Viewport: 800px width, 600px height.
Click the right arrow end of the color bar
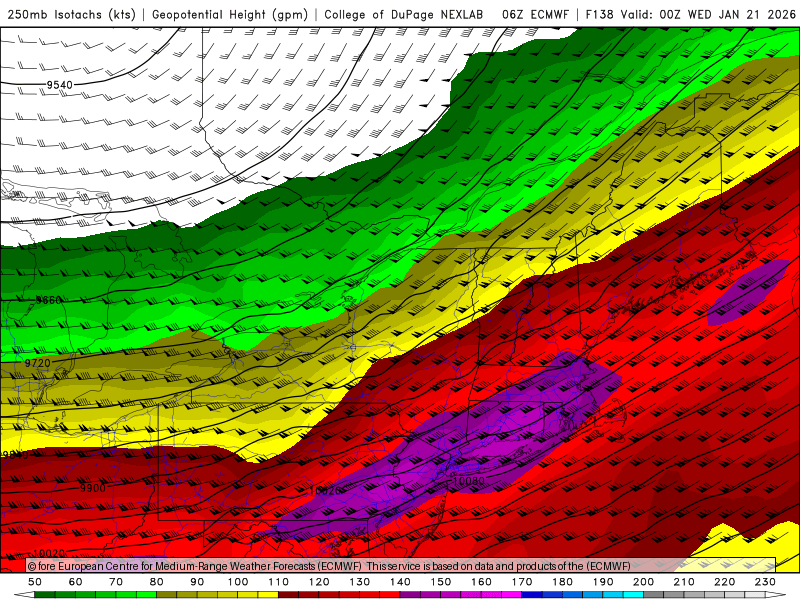click(x=776, y=595)
